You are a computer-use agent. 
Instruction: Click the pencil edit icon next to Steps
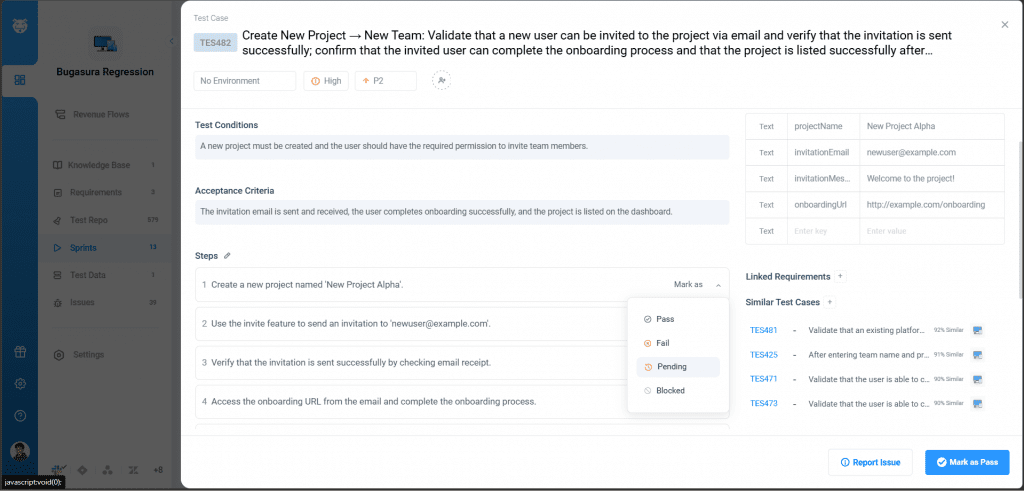227,256
